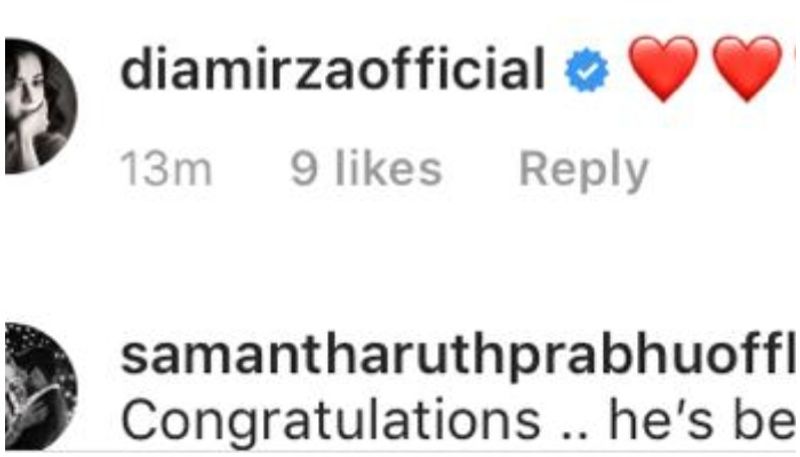
Task: Click the white checkmark inside the verified badge
Action: click(x=587, y=71)
